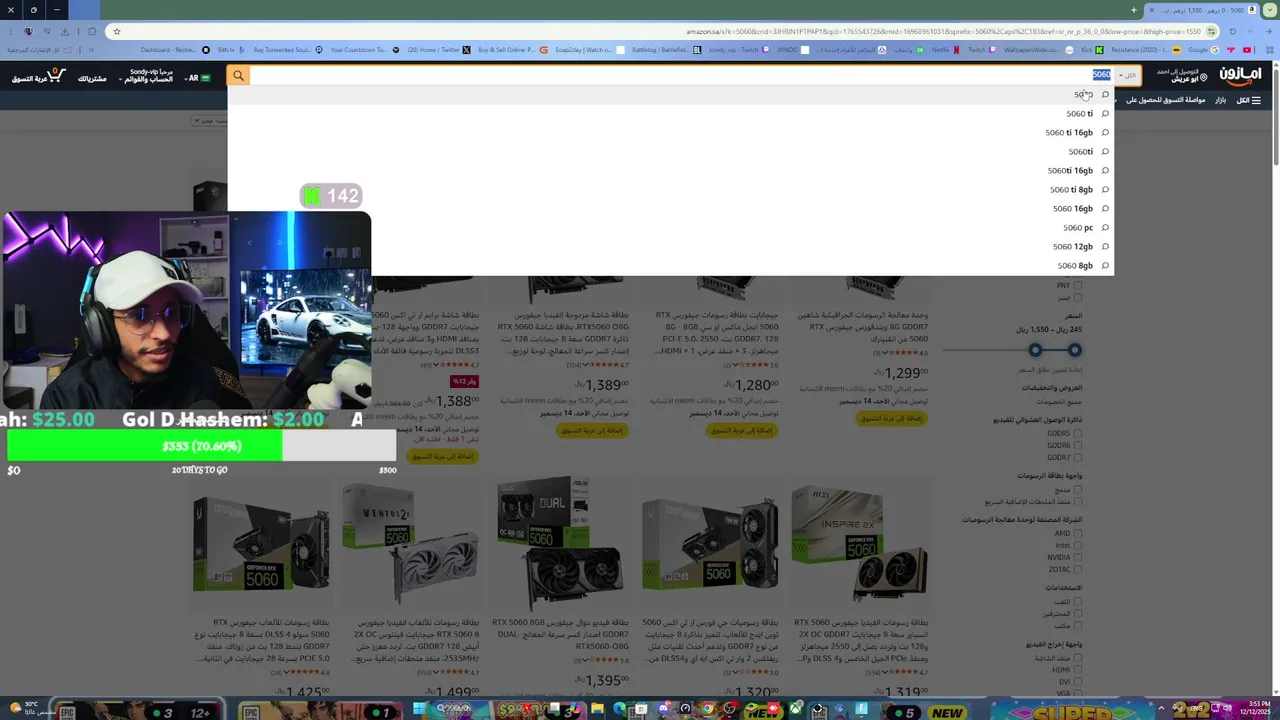Check the GDDR6 memory checkbox
The image size is (1280, 720).
click(x=1077, y=446)
